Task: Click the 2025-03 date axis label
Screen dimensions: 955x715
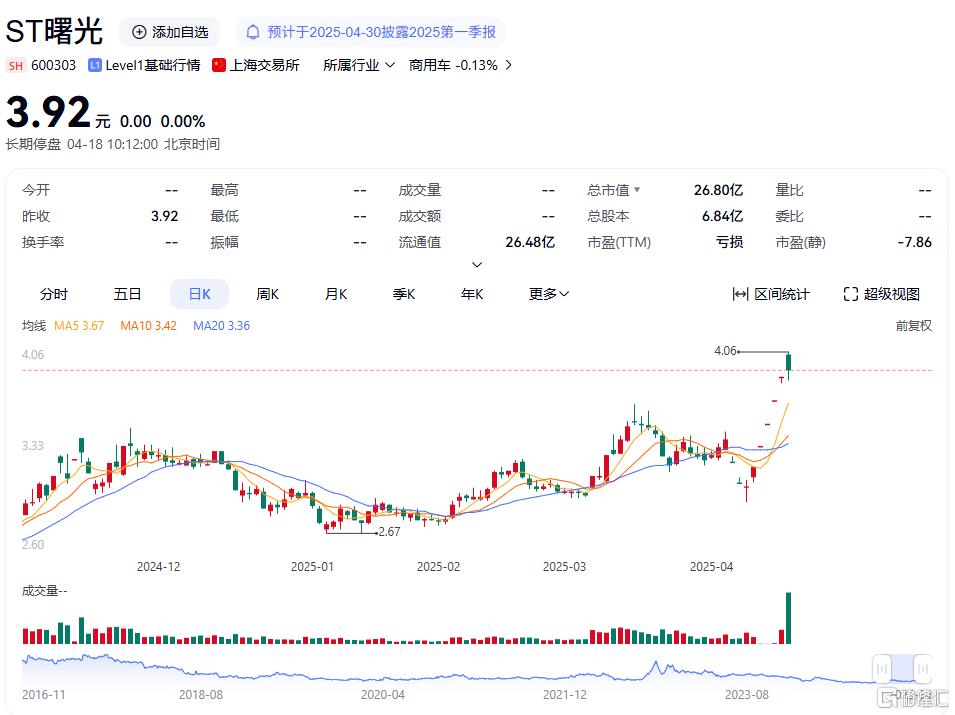Action: pos(564,566)
